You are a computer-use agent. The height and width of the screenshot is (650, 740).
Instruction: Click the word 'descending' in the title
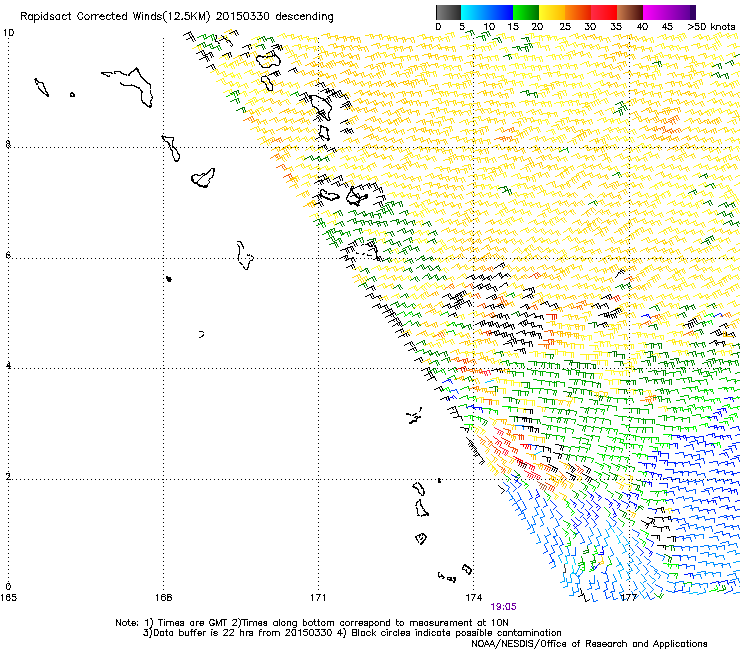pyautogui.click(x=304, y=17)
